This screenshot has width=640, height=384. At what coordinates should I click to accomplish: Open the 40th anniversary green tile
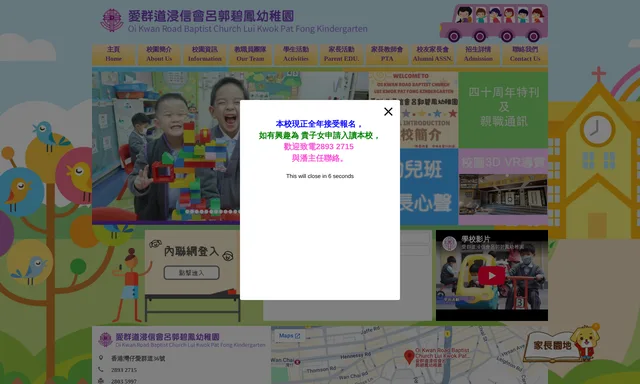tap(503, 109)
